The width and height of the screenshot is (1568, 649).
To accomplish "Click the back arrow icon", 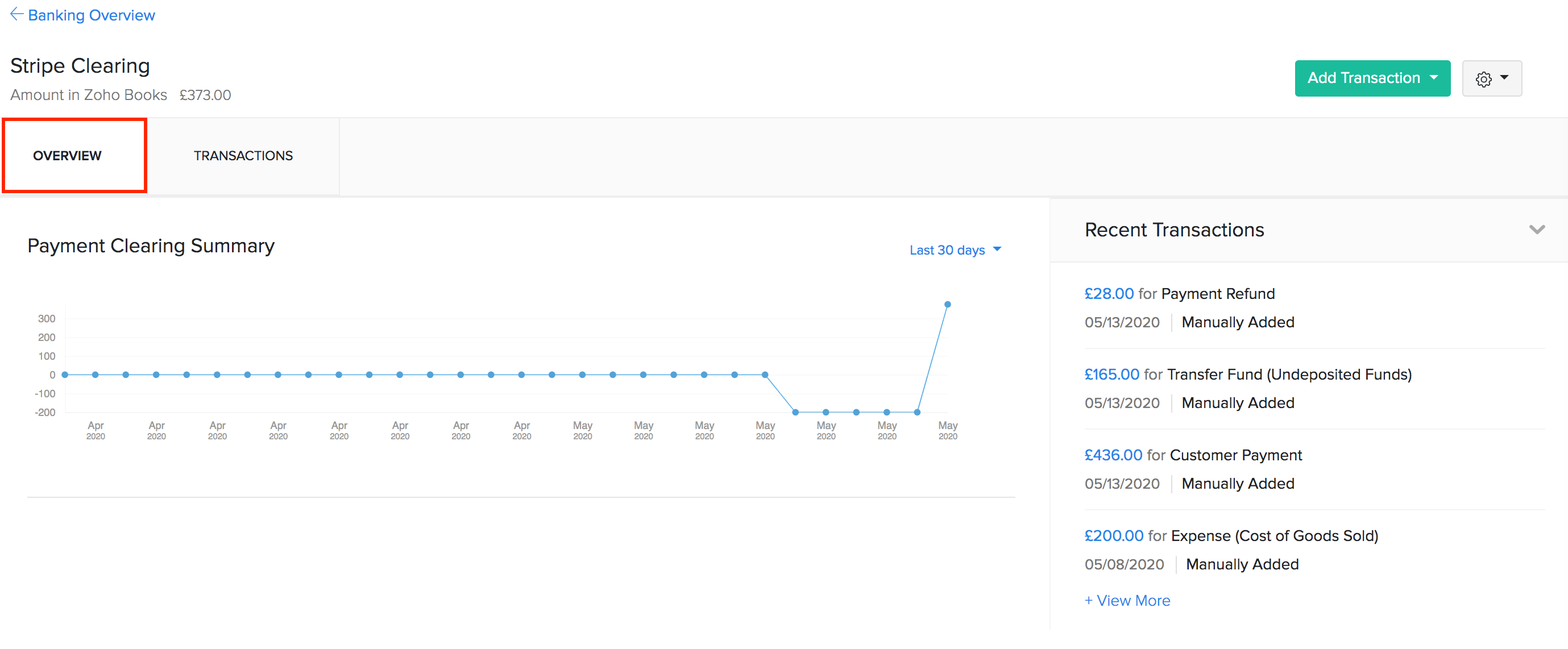I will (x=16, y=14).
